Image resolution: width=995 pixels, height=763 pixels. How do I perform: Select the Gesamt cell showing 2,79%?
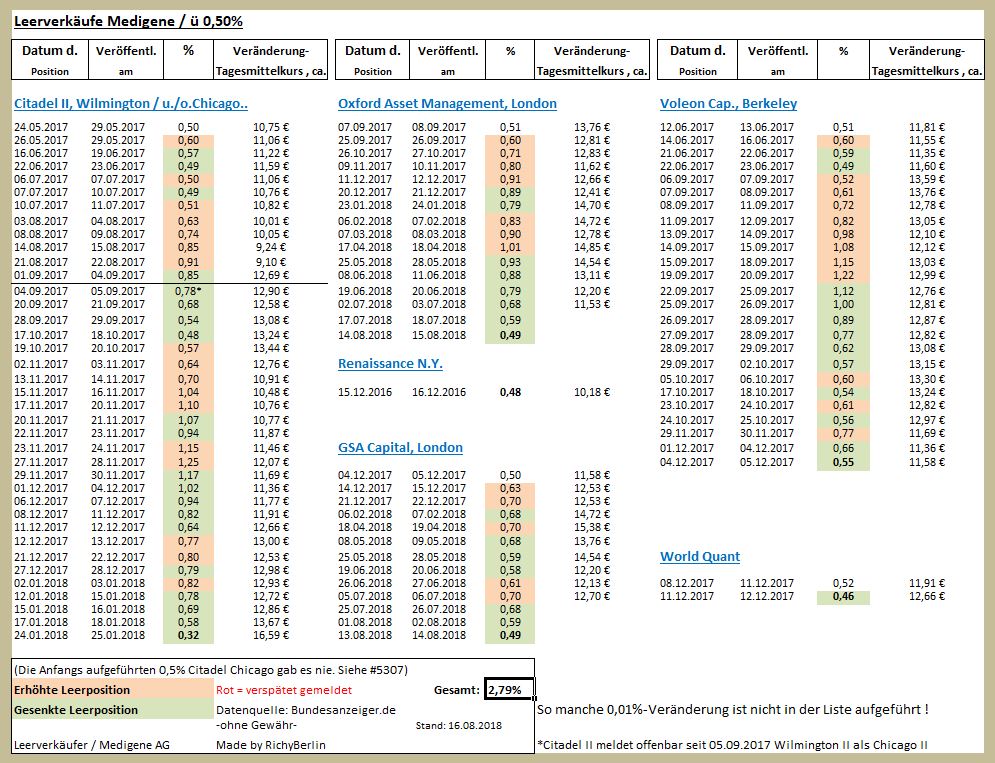click(x=509, y=689)
